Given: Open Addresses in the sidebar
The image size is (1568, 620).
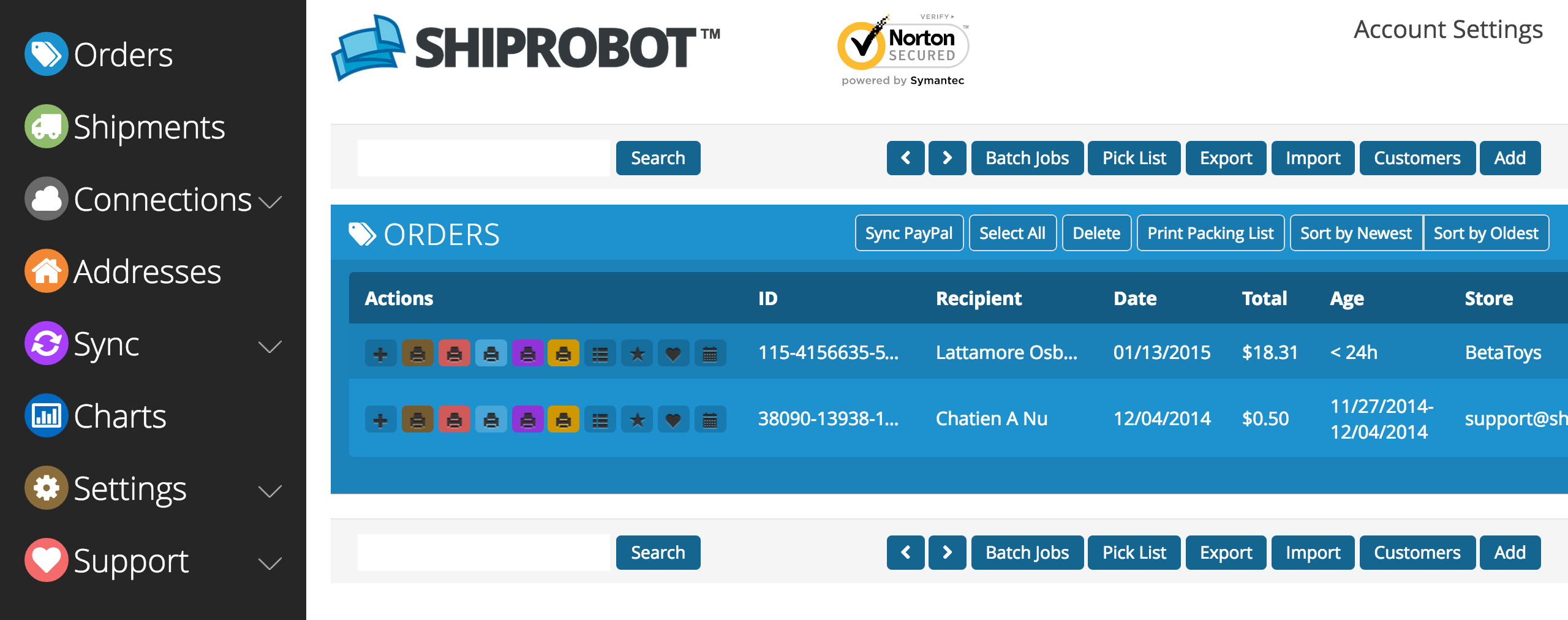Looking at the screenshot, I should tap(147, 271).
